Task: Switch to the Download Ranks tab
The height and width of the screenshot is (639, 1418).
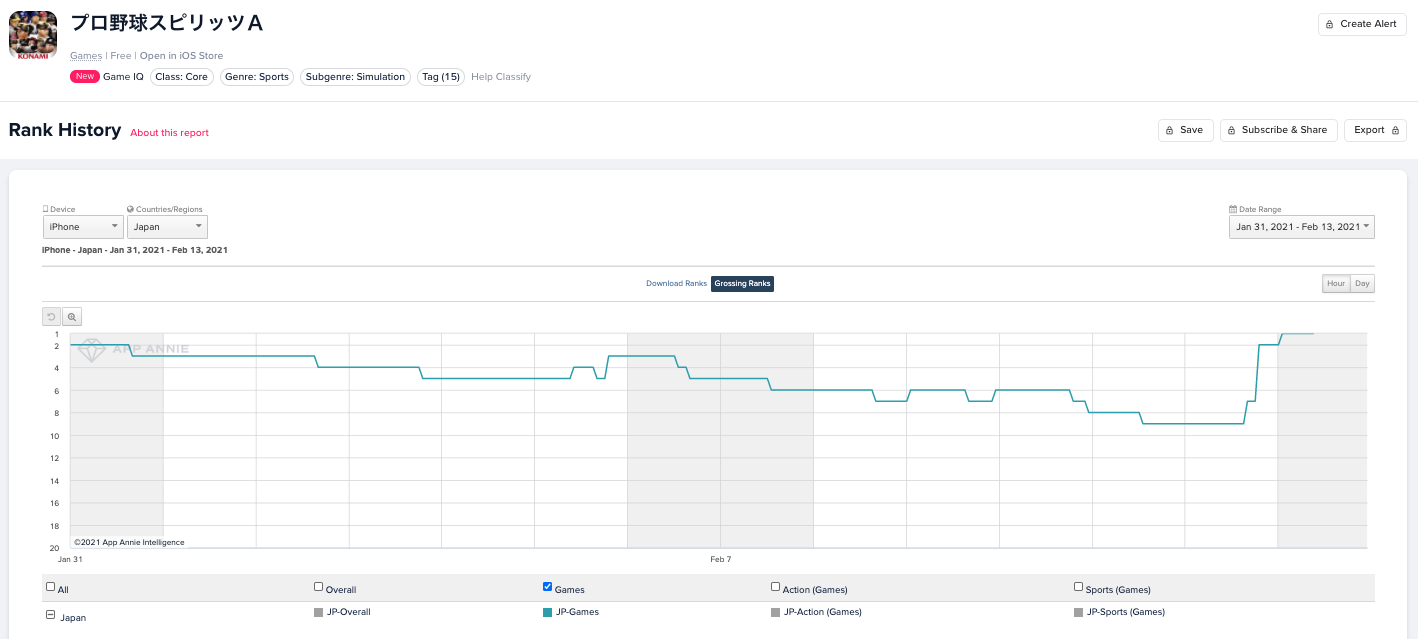Action: [676, 284]
